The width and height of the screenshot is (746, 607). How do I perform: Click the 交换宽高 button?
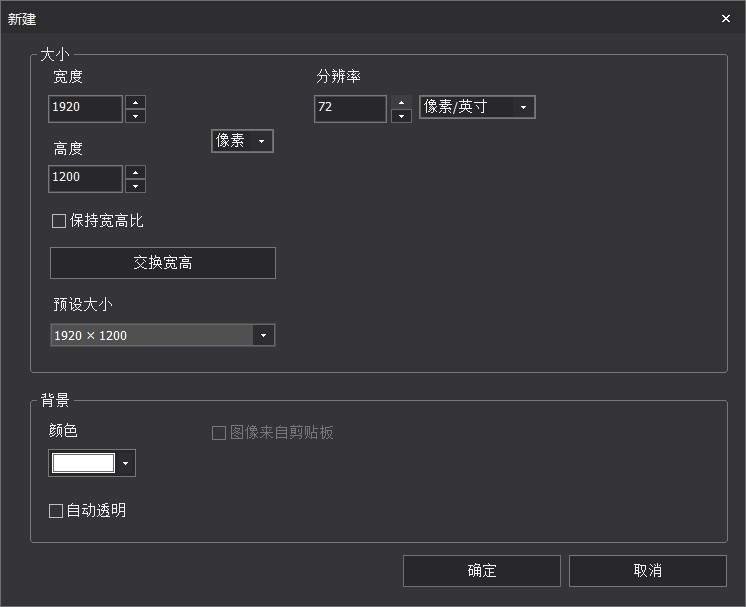click(x=163, y=263)
